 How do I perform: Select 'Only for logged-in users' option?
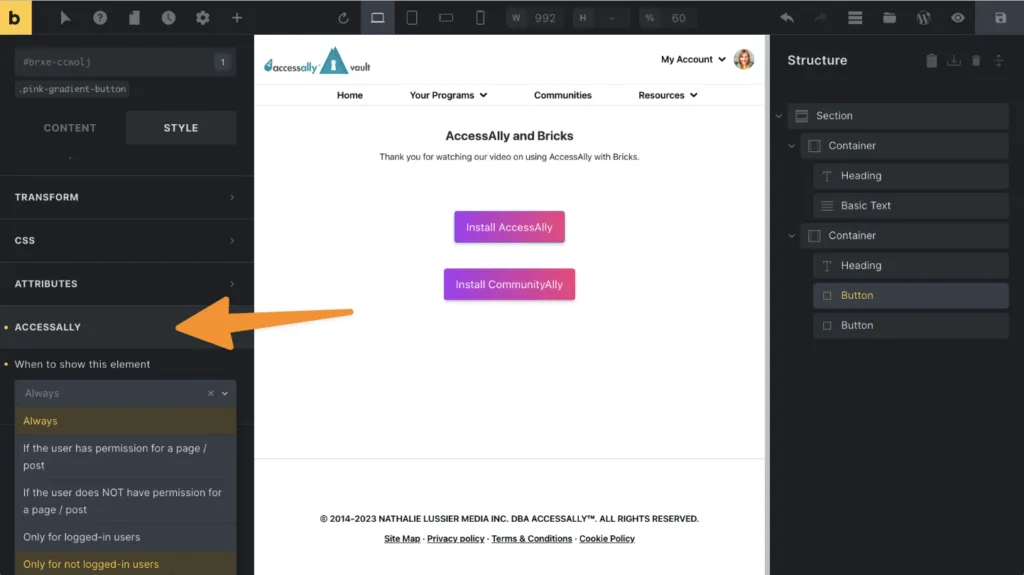pyautogui.click(x=125, y=537)
